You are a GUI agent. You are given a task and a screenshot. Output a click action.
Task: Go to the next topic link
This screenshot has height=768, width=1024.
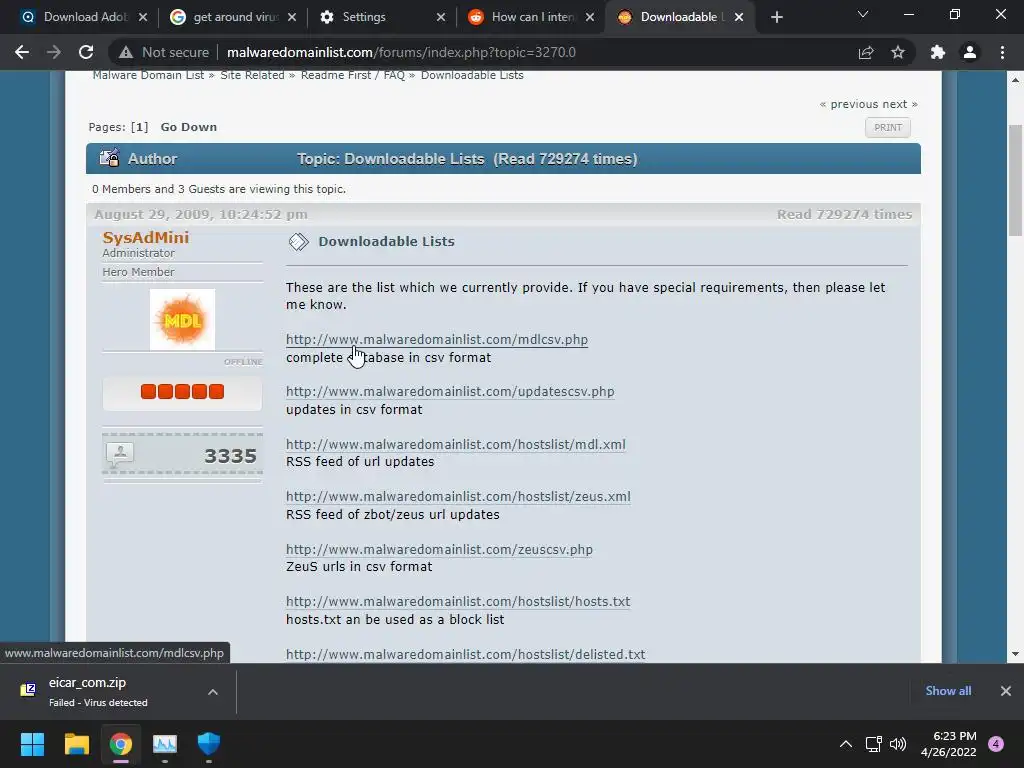click(895, 104)
